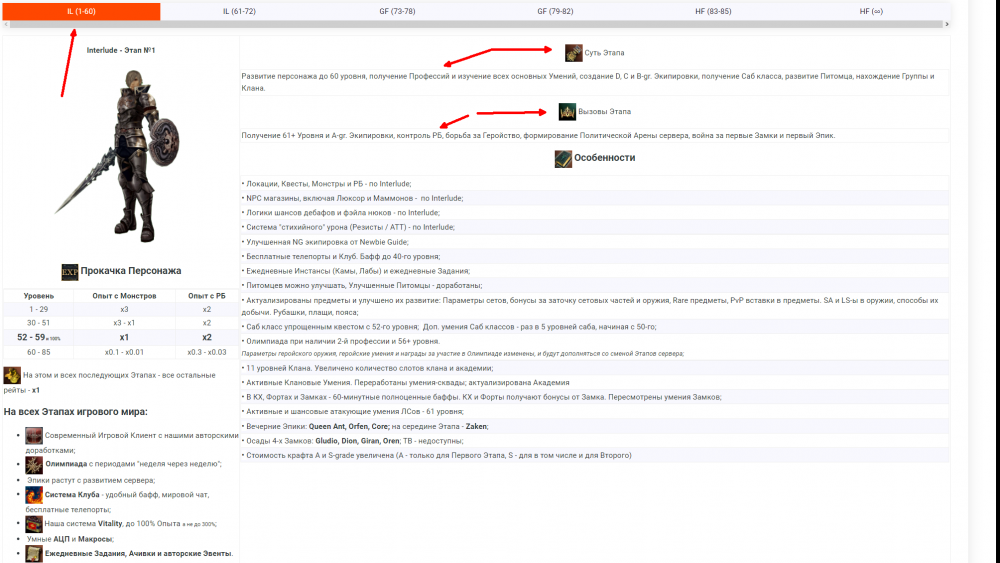Screen dimensions: 1000x563
Task: Click the Vitality system icon
Action: pyautogui.click(x=34, y=523)
